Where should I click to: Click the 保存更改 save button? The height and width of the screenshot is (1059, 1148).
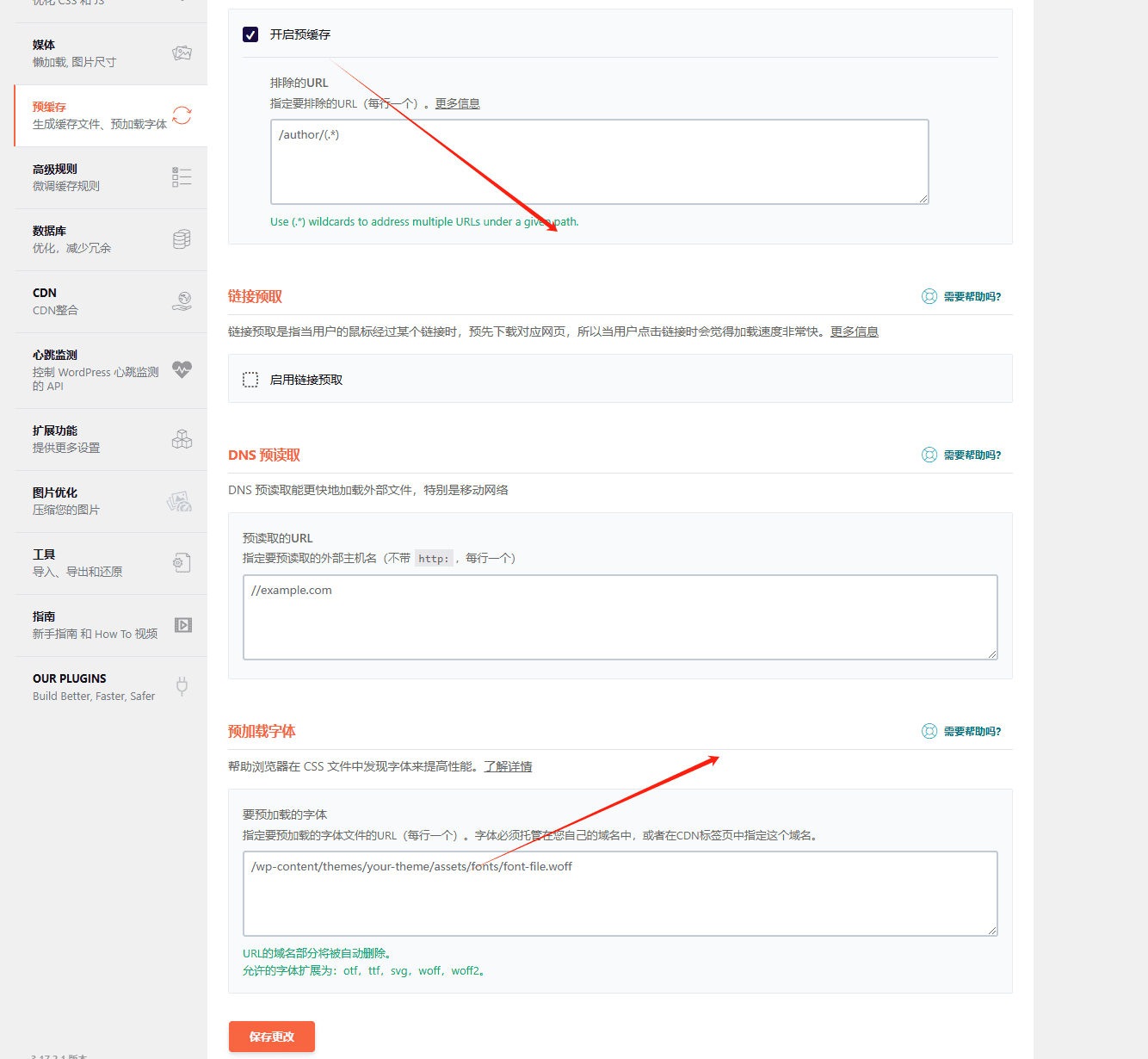272,1037
